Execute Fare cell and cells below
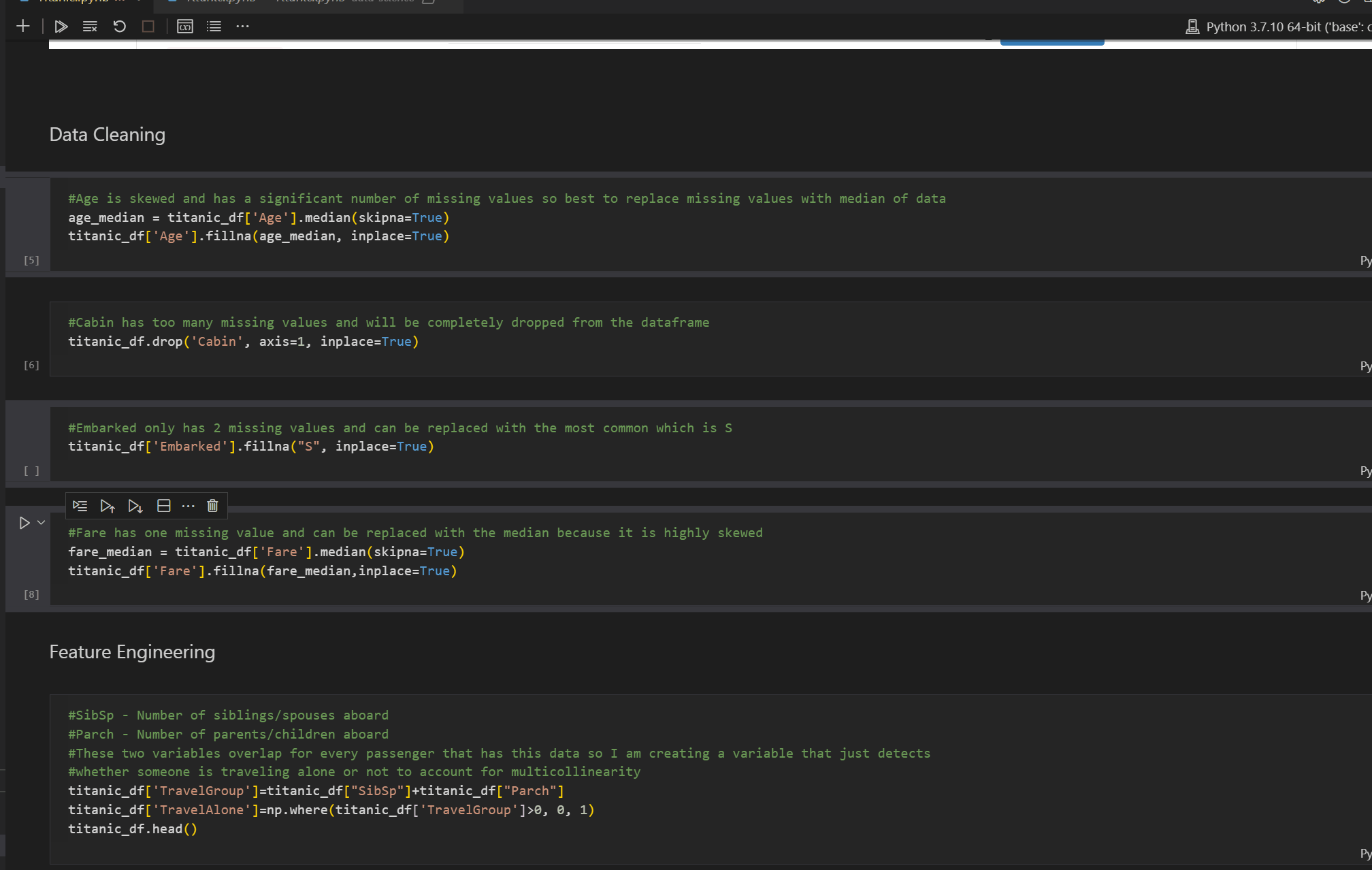Image resolution: width=1372 pixels, height=870 pixels. click(x=135, y=506)
